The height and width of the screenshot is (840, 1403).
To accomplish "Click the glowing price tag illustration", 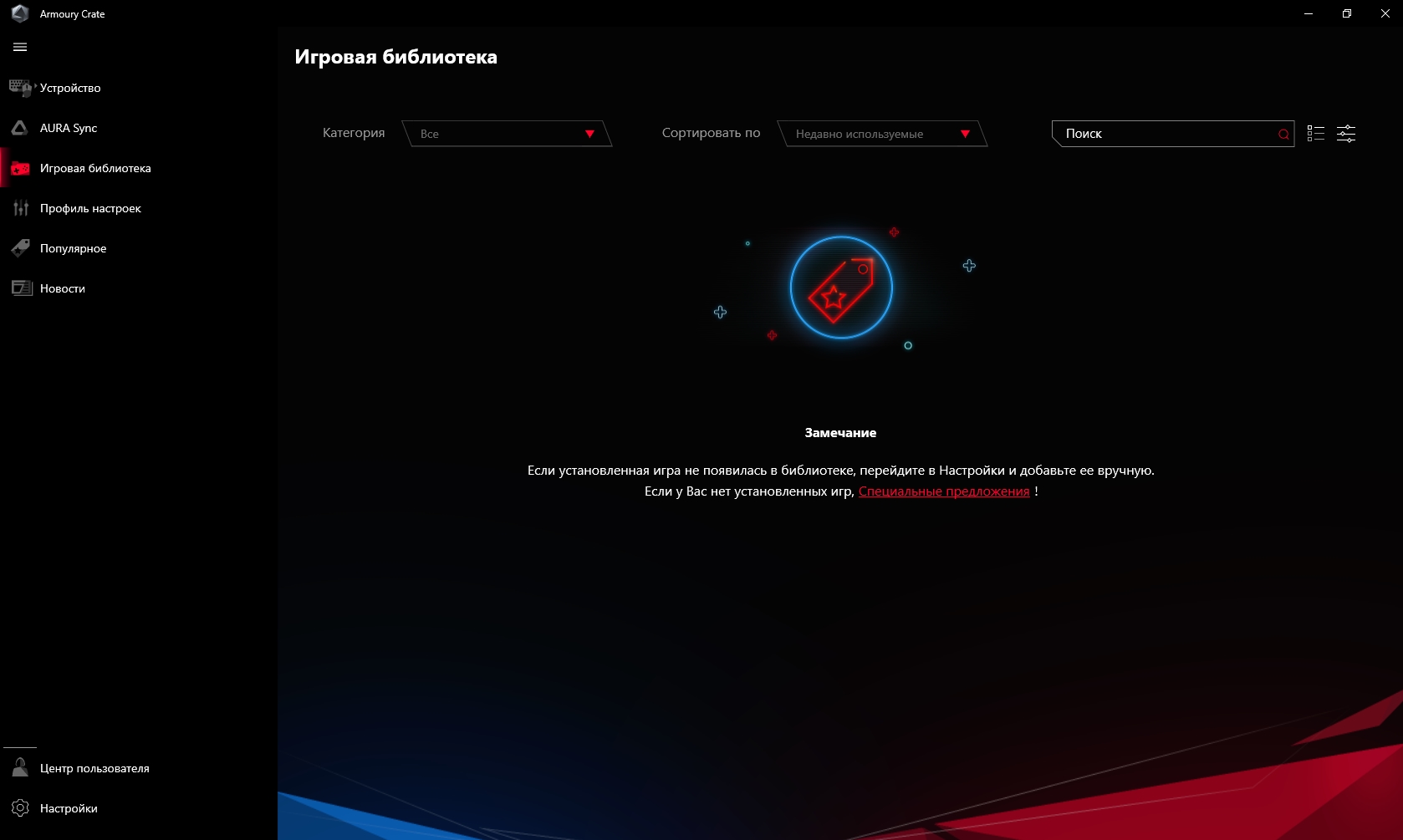I will click(x=841, y=288).
